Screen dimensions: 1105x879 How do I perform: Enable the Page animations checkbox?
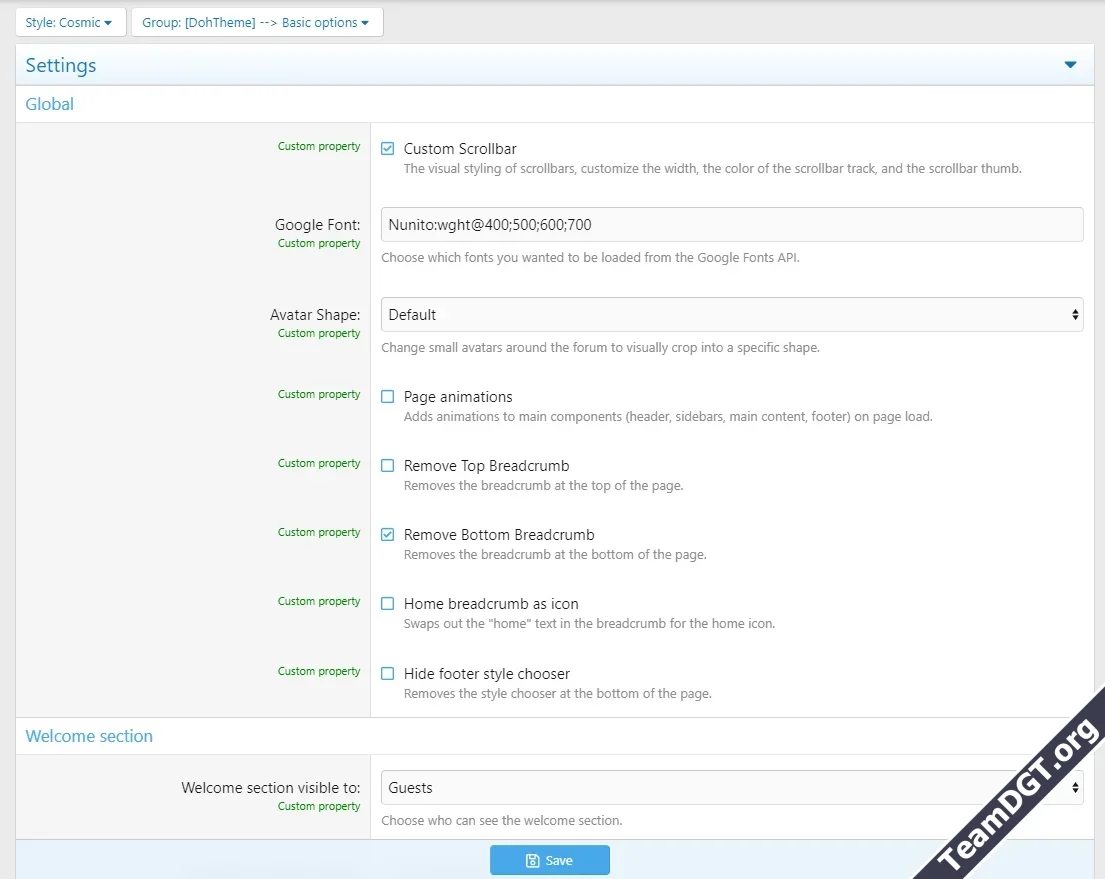pos(388,397)
